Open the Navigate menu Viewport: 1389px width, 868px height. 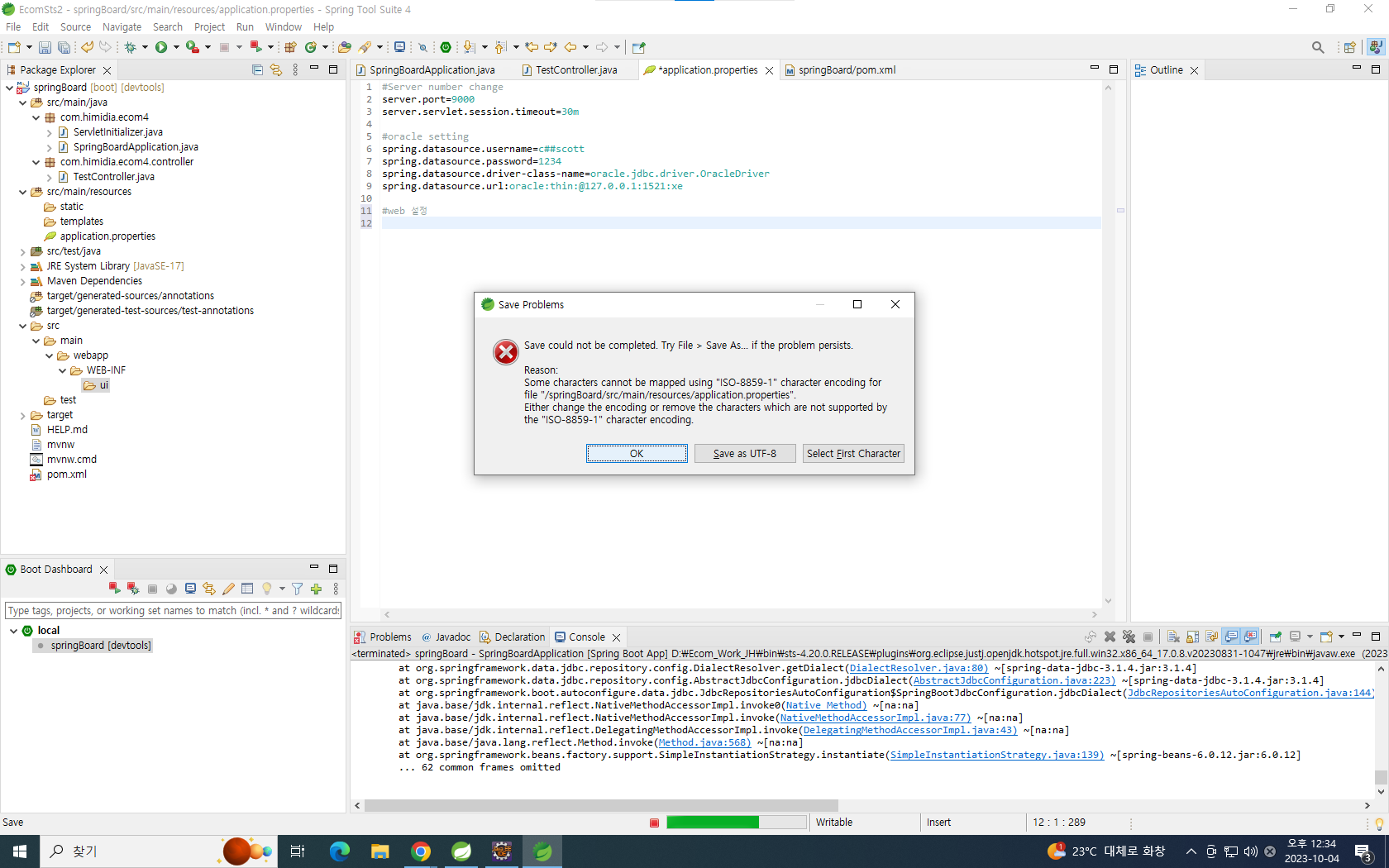[122, 27]
